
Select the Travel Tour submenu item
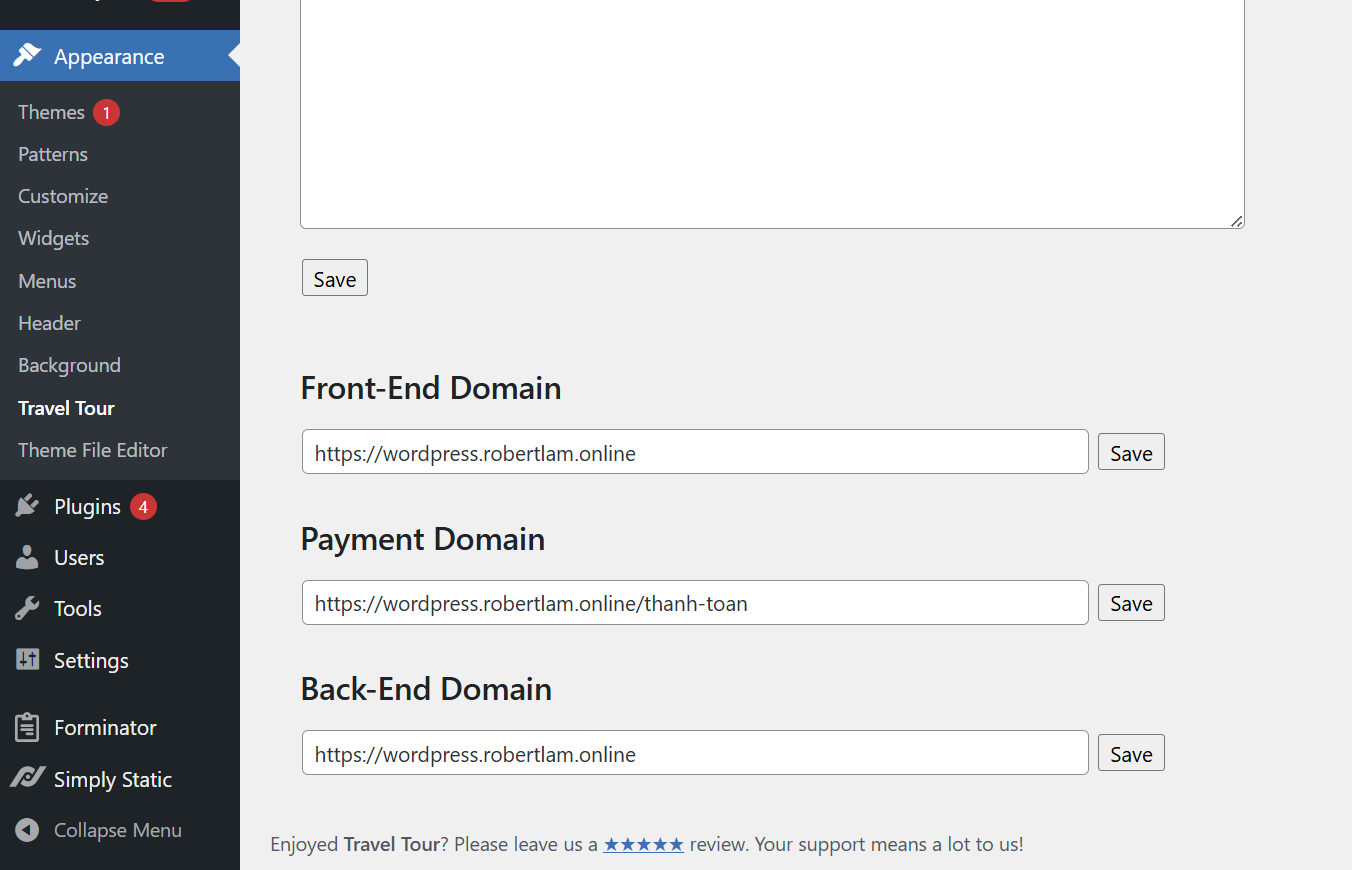[x=66, y=408]
